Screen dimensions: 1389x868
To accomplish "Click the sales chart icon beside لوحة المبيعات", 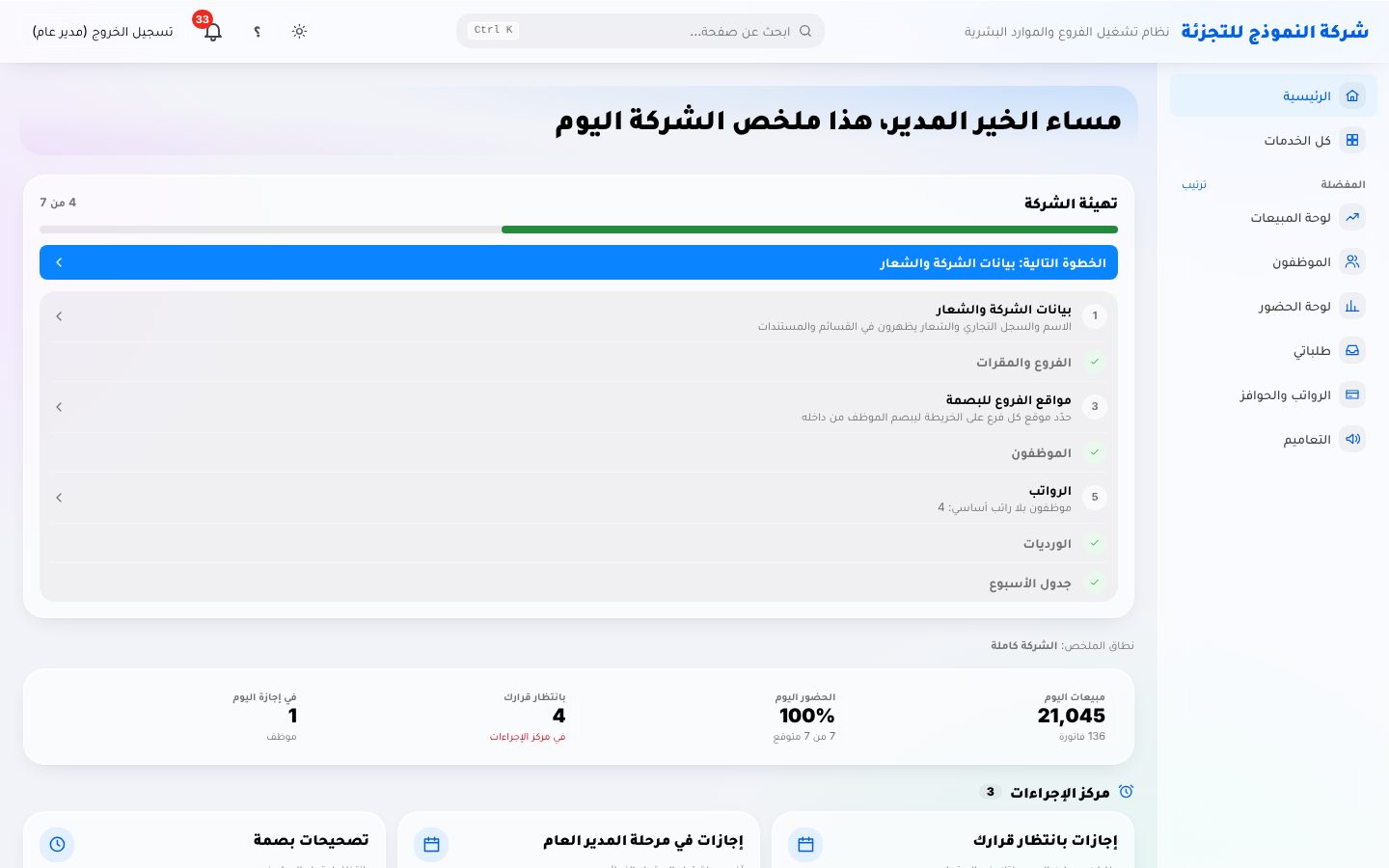I will [x=1352, y=217].
